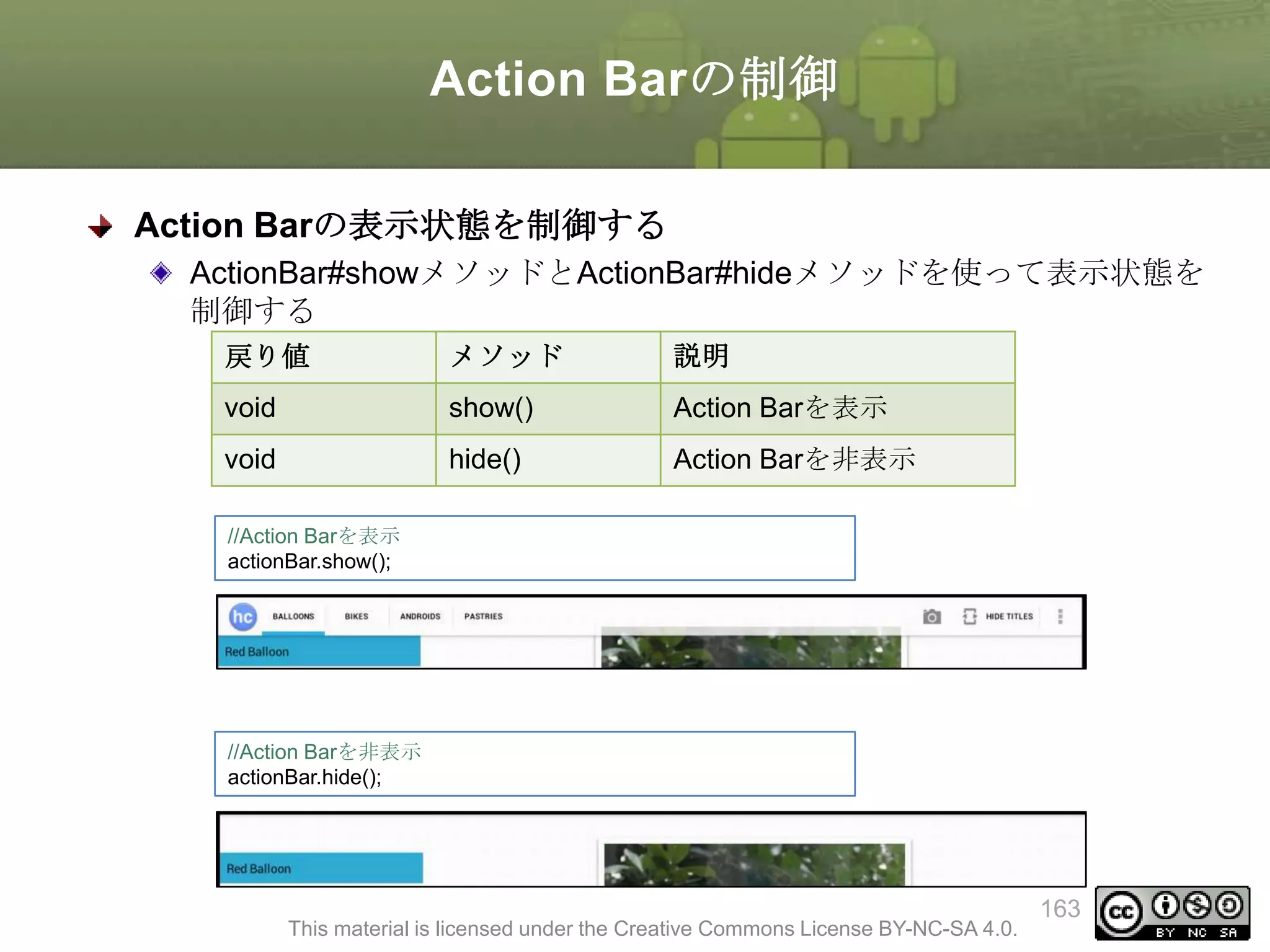Click the 戻り値 table header

tap(324, 357)
